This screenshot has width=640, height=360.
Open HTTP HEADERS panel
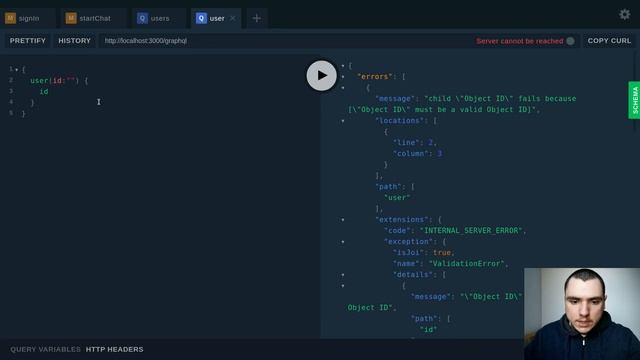point(114,349)
